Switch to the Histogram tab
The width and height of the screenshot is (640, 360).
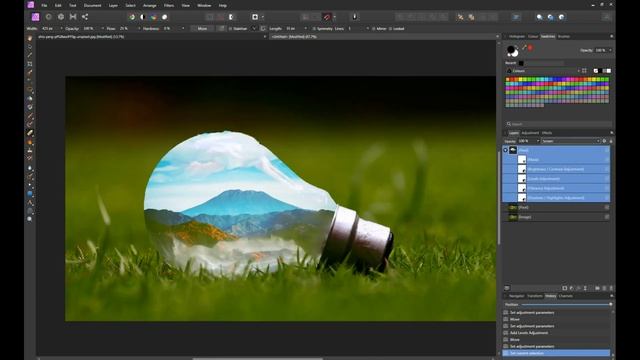point(517,36)
